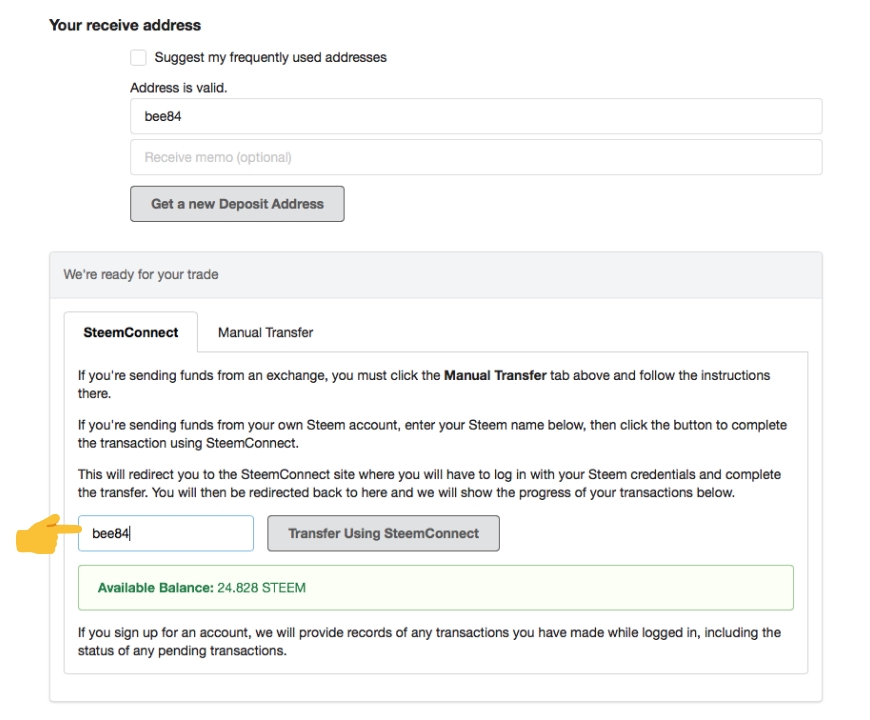The width and height of the screenshot is (870, 720).
Task: Click the Suggest my frequently used addresses label
Action: [270, 58]
